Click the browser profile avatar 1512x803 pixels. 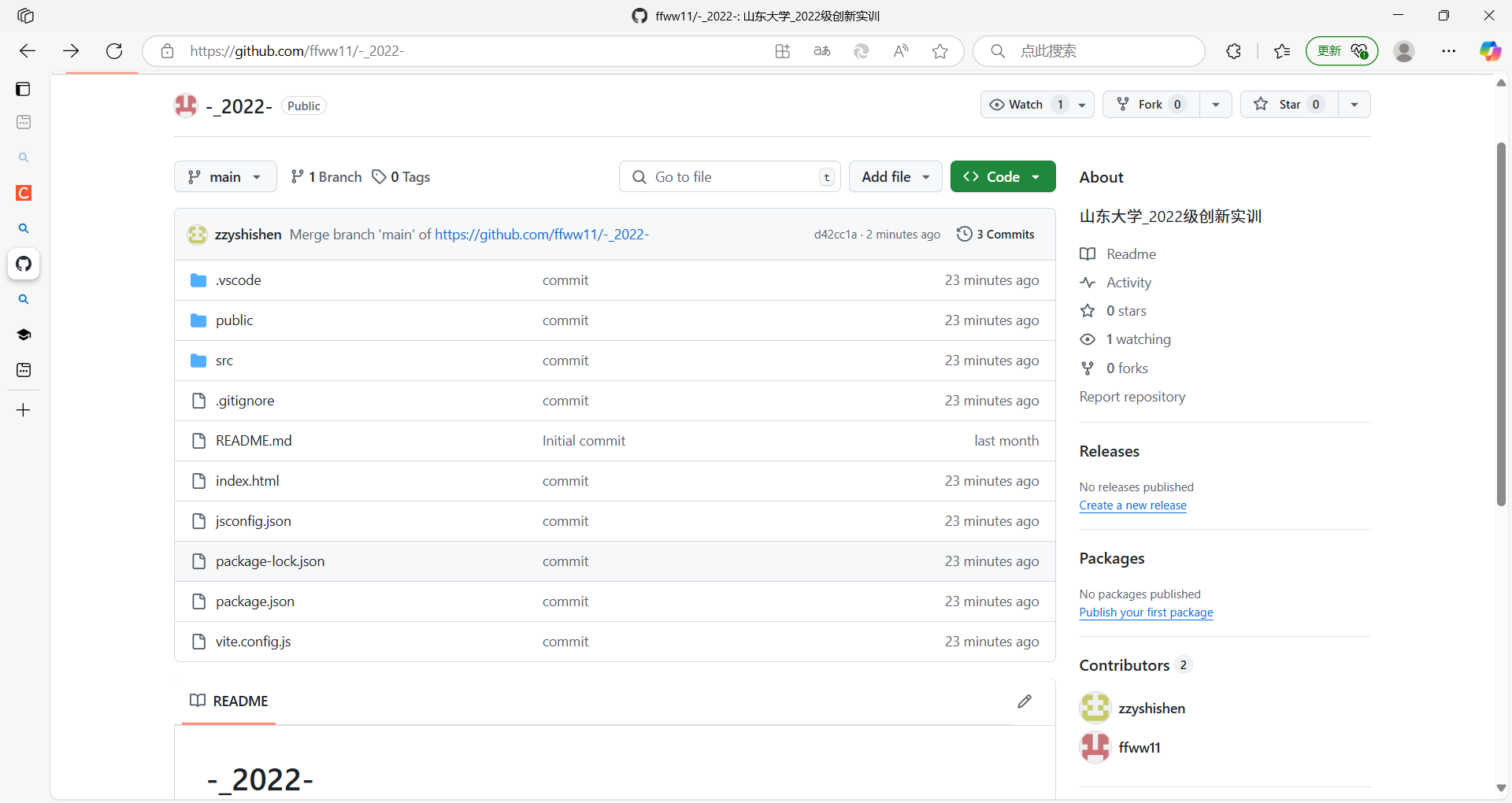(x=1404, y=51)
